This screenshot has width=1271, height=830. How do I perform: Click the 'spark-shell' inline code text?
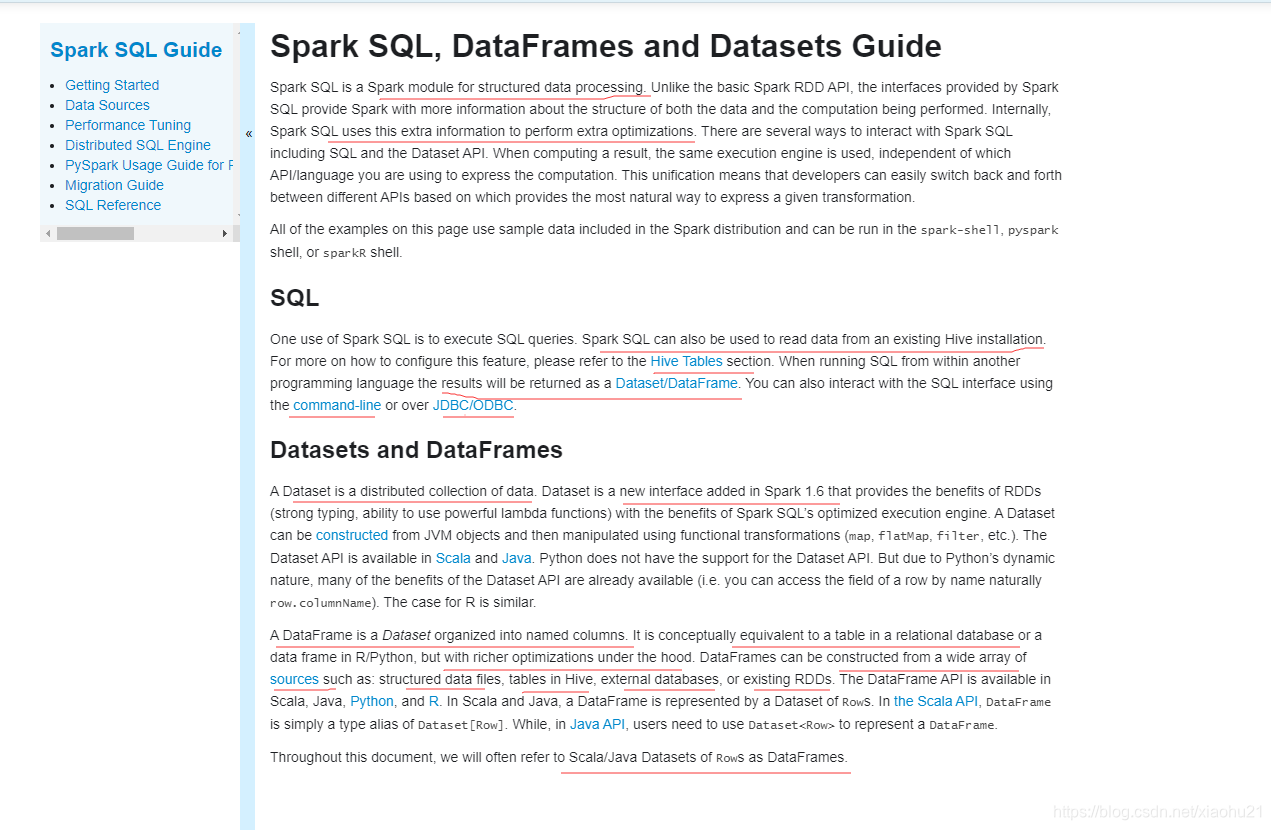(960, 230)
